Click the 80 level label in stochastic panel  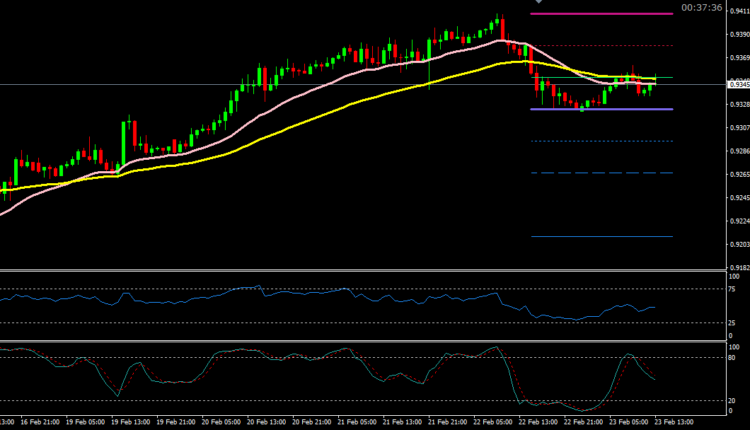pyautogui.click(x=734, y=358)
